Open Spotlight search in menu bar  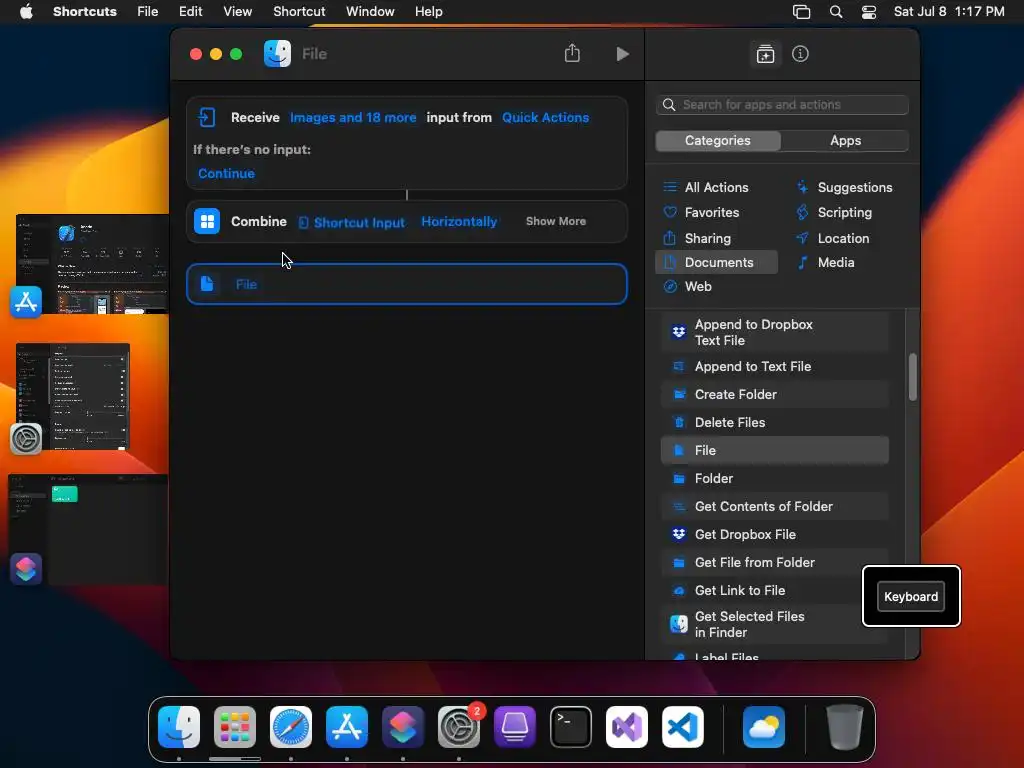pos(836,12)
